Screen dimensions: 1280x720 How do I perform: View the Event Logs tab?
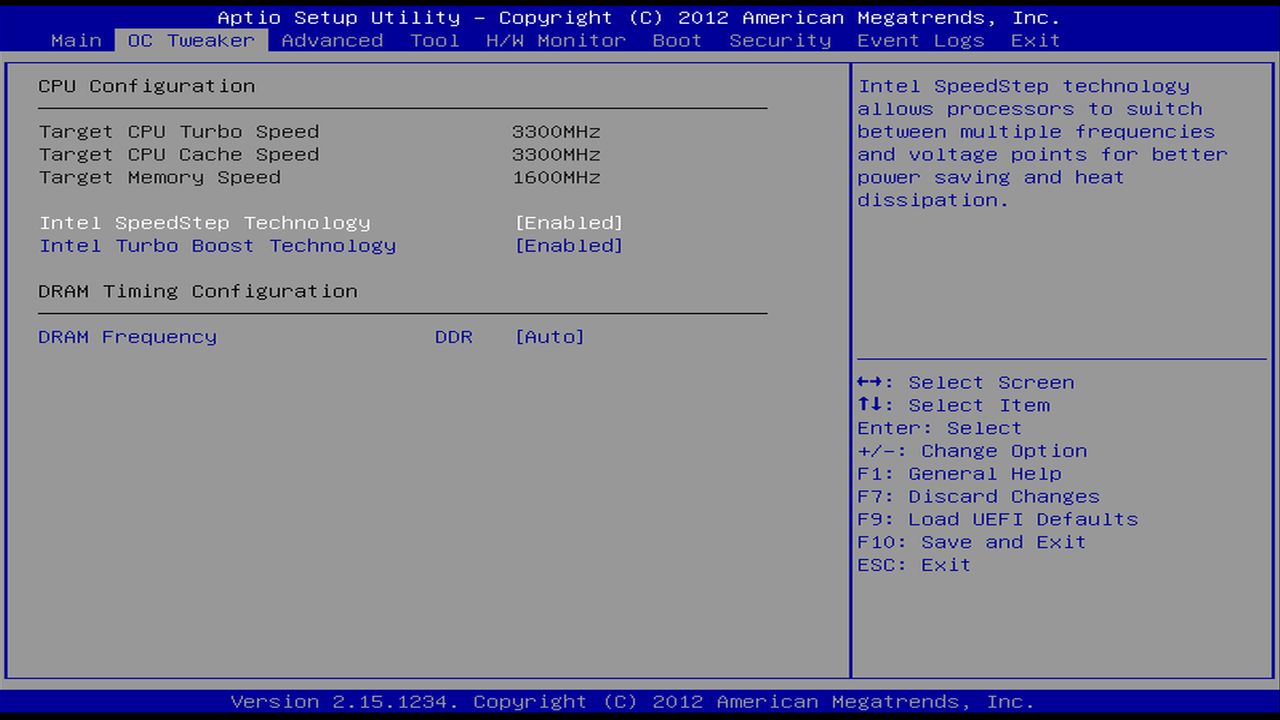pos(921,41)
